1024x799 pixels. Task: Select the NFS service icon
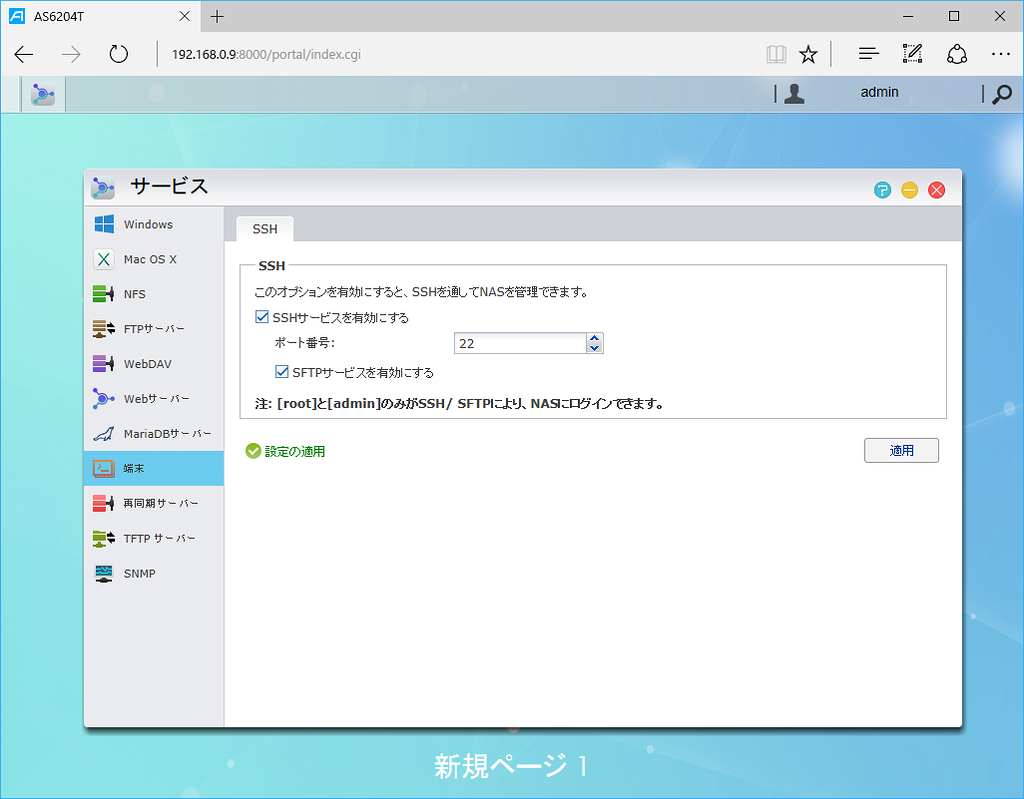103,293
